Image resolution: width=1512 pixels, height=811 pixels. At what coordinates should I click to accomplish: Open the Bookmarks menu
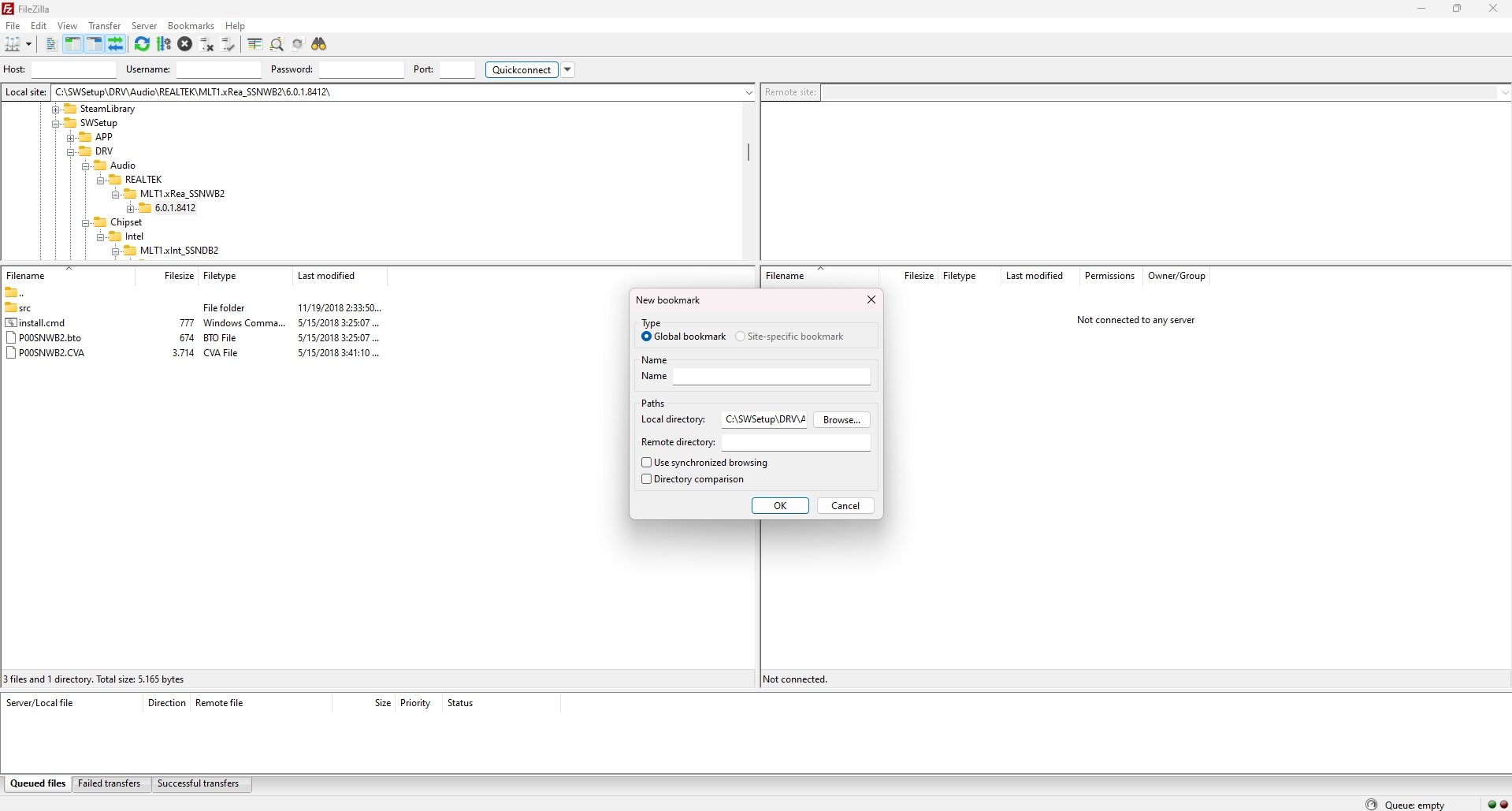click(191, 26)
